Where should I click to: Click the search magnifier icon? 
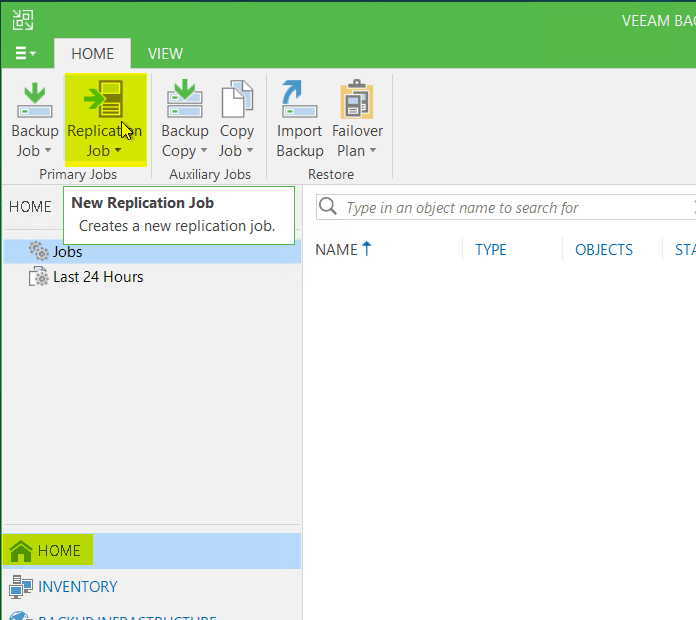click(328, 206)
